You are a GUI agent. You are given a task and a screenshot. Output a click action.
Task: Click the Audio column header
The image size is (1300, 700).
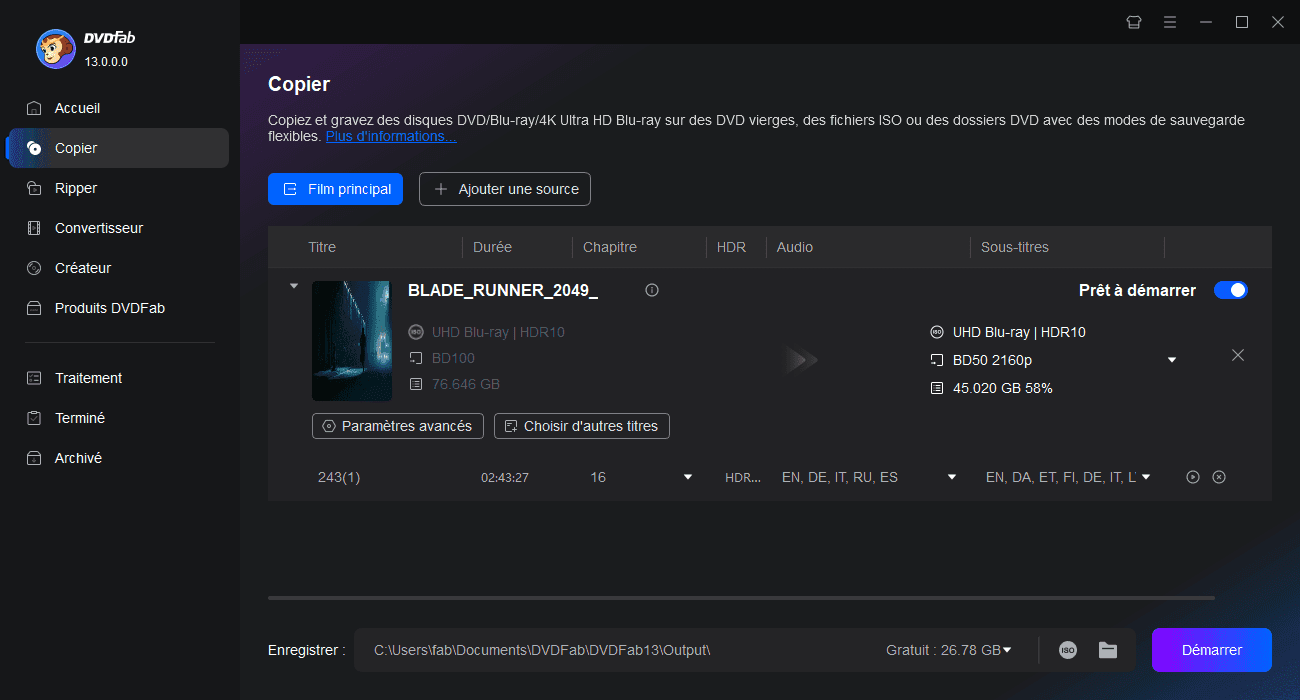(x=795, y=247)
